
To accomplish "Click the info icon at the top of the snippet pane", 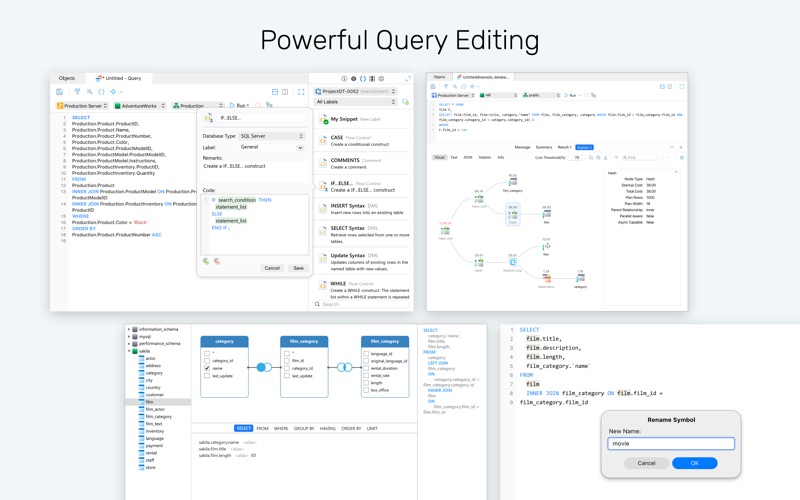I will coord(344,79).
